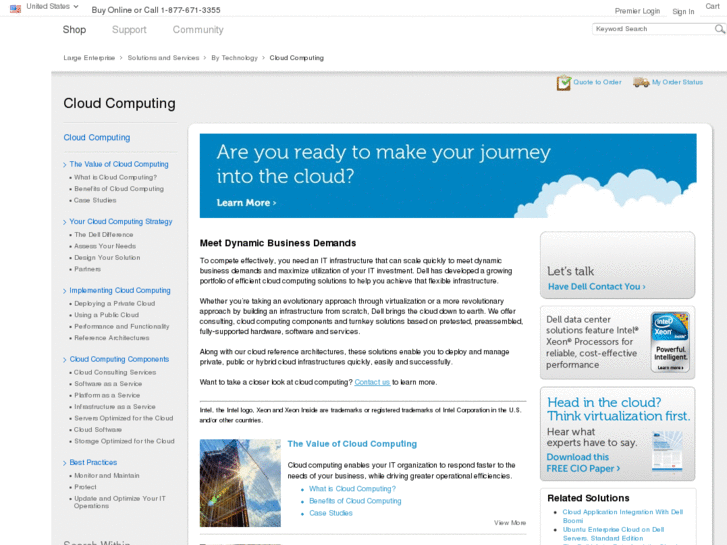Image resolution: width=727 pixels, height=545 pixels.
Task: Click the Intel Xeon badge image
Action: [x=670, y=342]
